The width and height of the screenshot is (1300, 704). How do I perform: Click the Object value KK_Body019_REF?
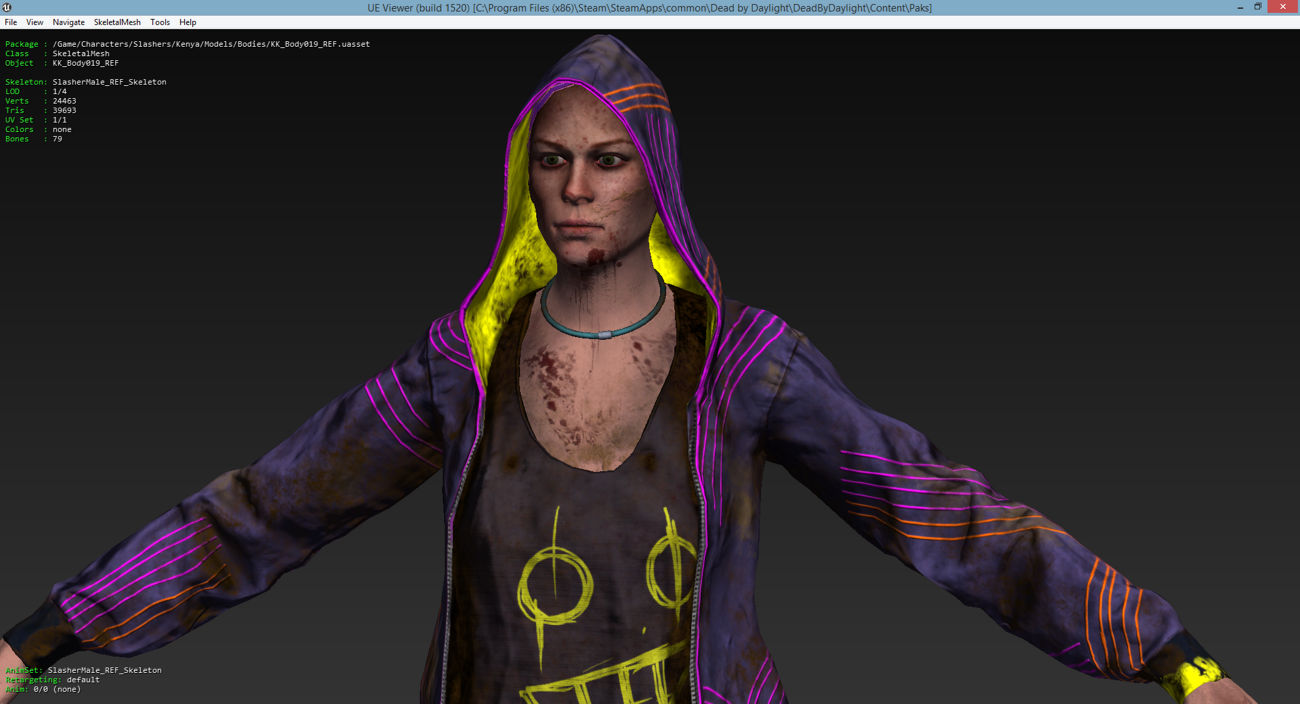85,63
